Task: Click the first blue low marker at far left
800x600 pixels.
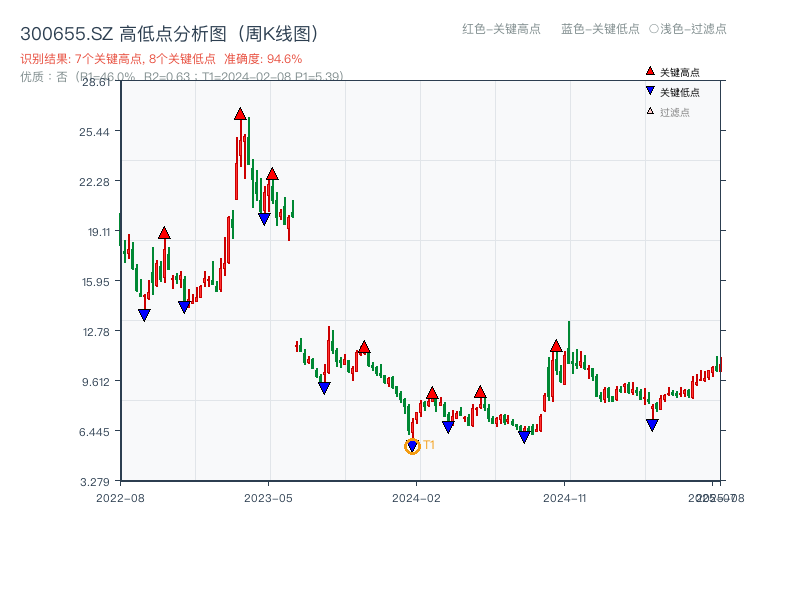Action: coord(144,315)
